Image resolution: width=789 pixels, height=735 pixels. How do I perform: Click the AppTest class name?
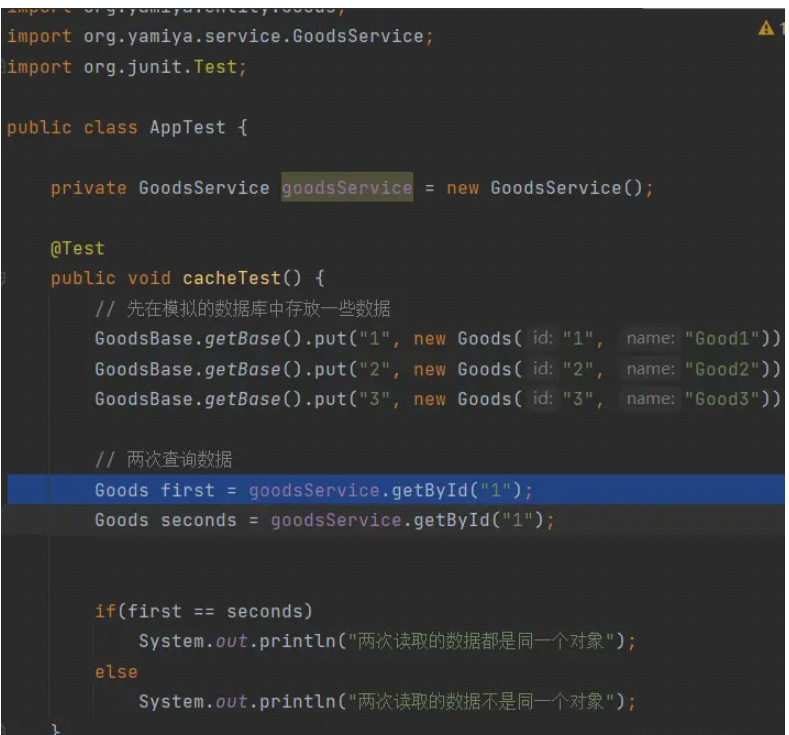[x=188, y=127]
